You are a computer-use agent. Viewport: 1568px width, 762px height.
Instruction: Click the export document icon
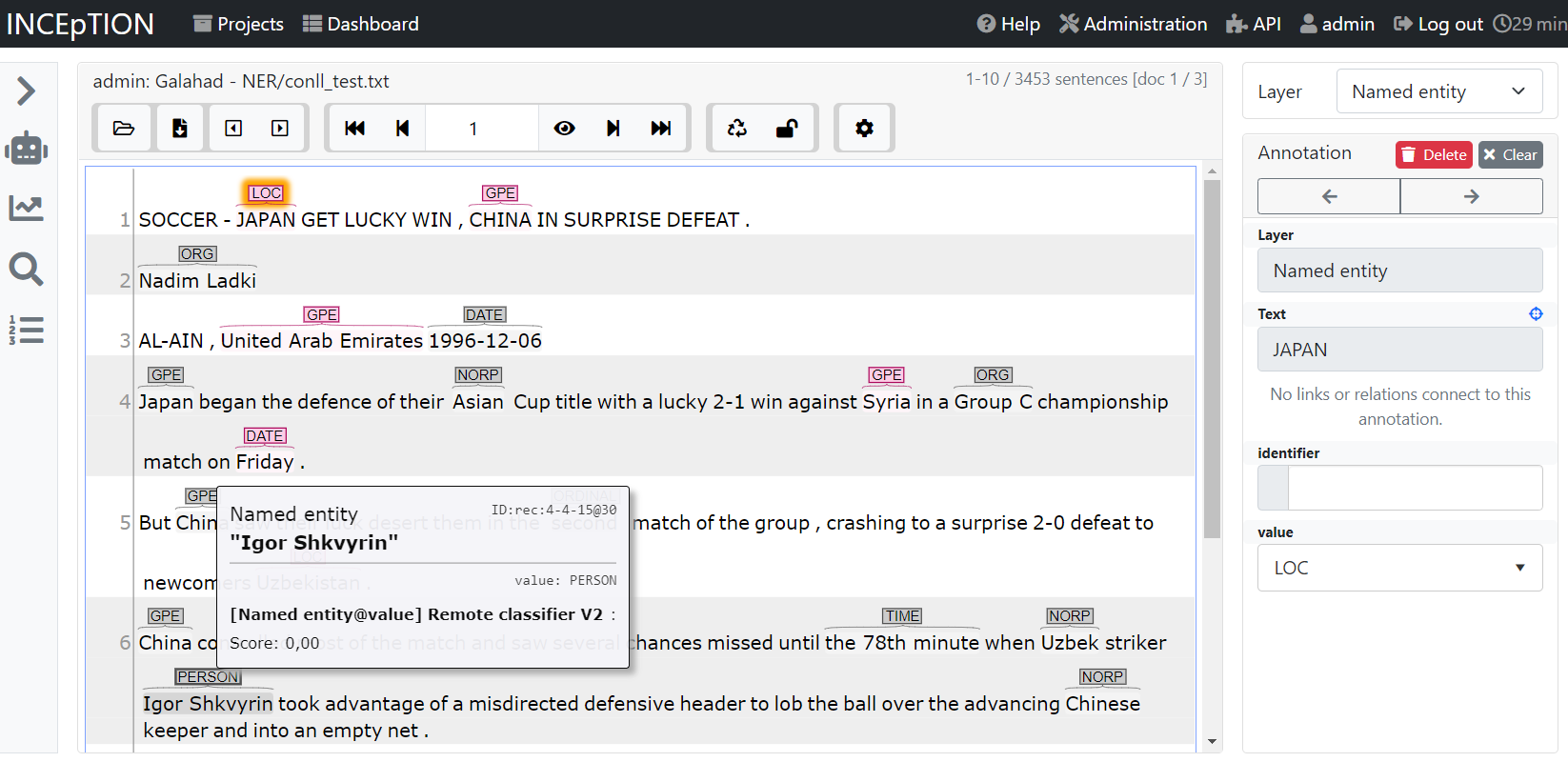point(179,129)
